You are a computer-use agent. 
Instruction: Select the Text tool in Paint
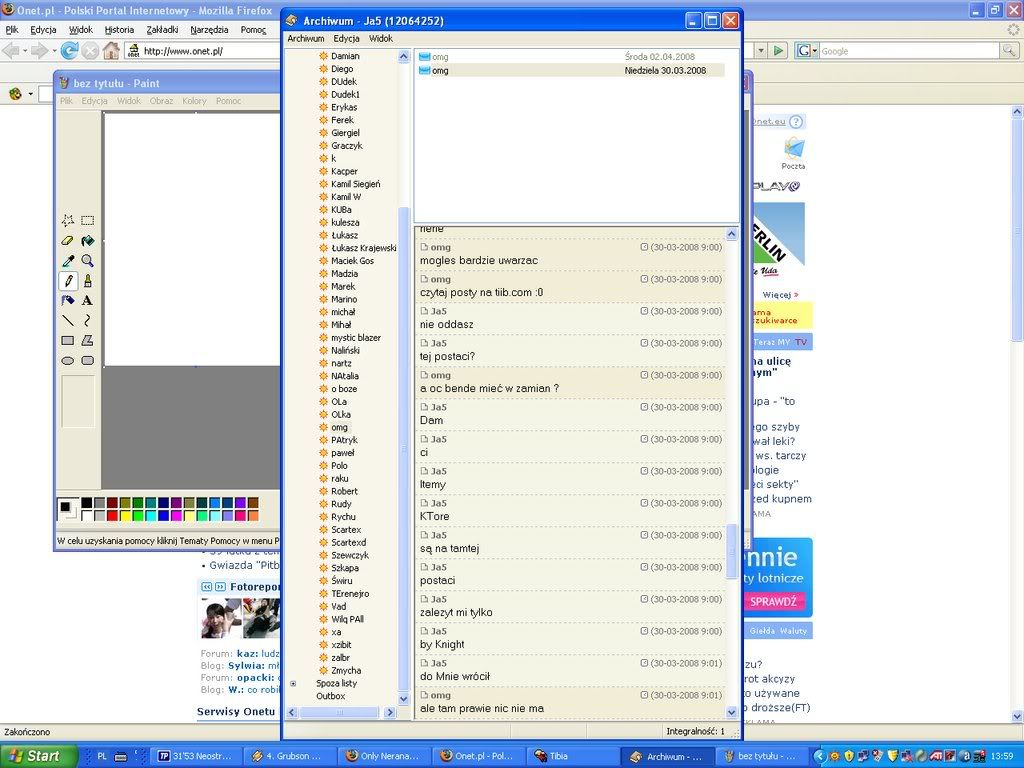pos(88,300)
